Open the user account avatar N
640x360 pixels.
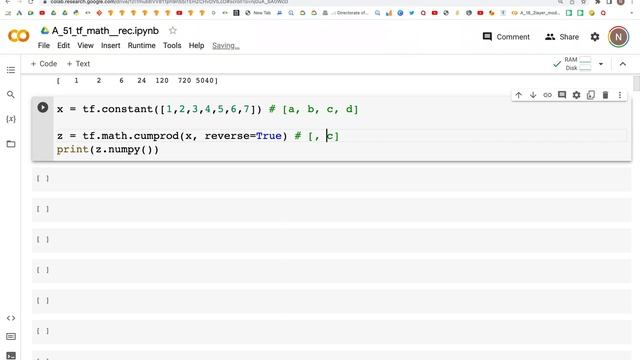point(618,37)
